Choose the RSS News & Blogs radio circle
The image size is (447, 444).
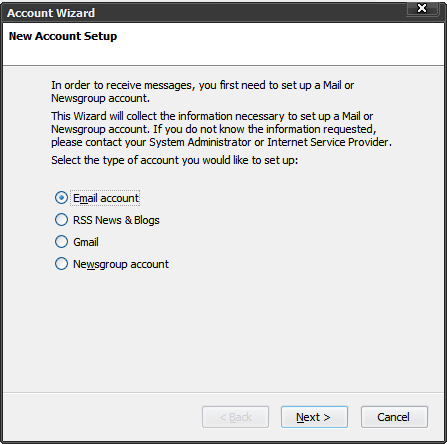[61, 220]
